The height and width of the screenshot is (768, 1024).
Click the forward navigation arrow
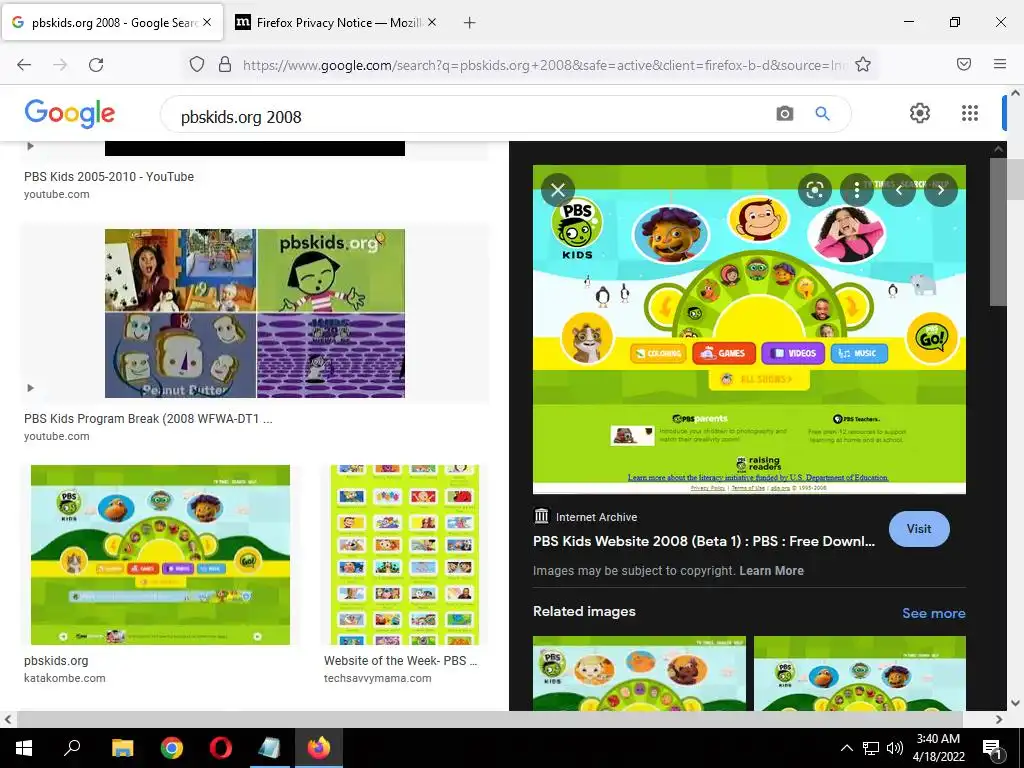click(60, 65)
